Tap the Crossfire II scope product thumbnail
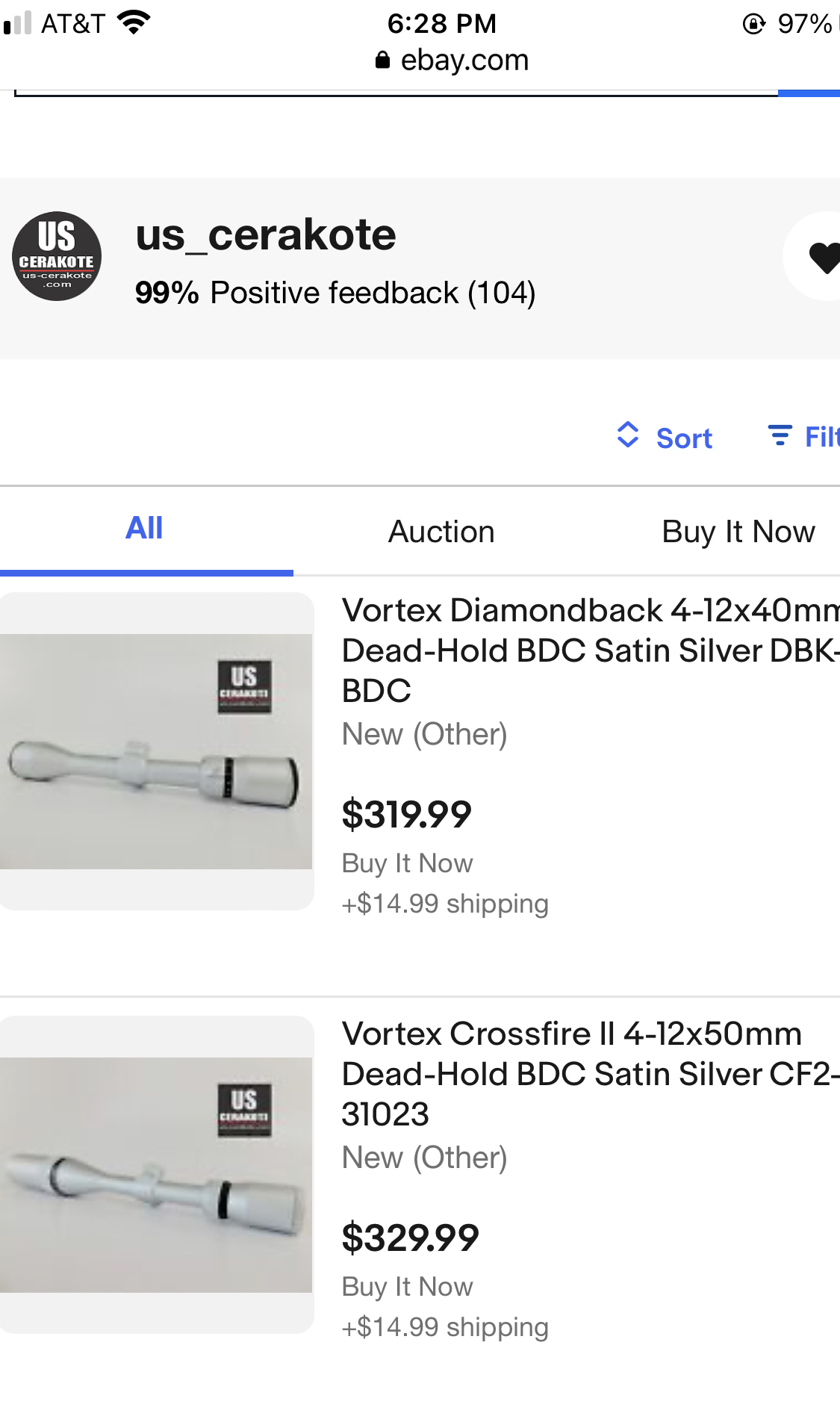 point(157,1175)
